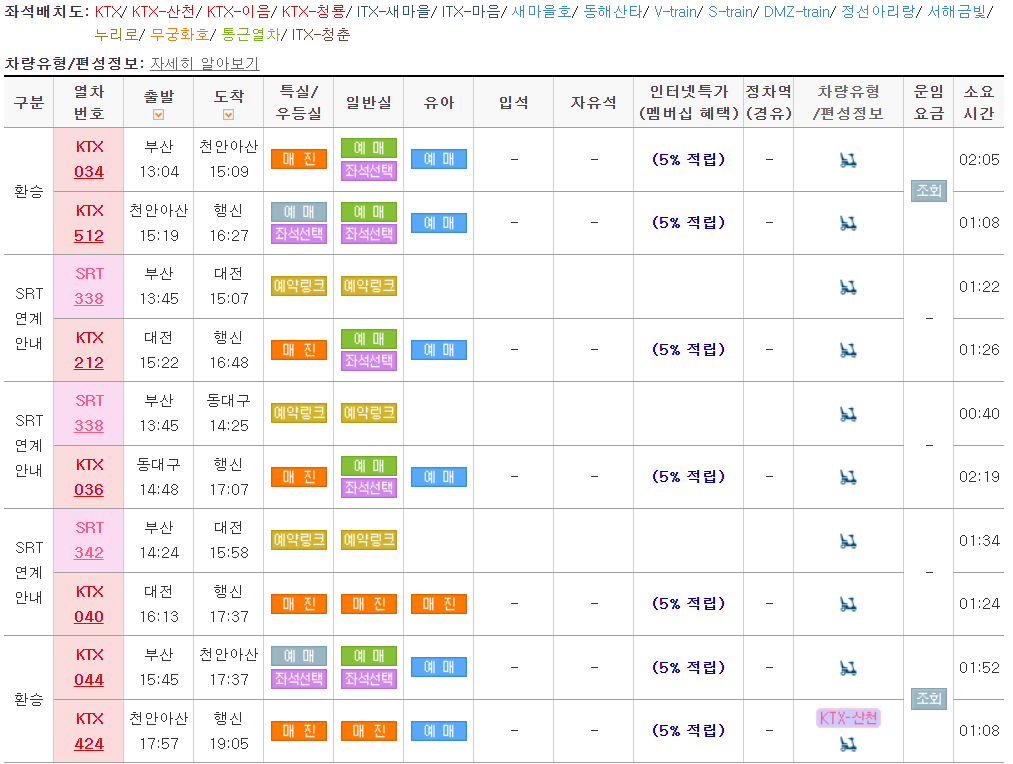Open seat info icon for KTX 512
The height and width of the screenshot is (764, 1013).
848,223
